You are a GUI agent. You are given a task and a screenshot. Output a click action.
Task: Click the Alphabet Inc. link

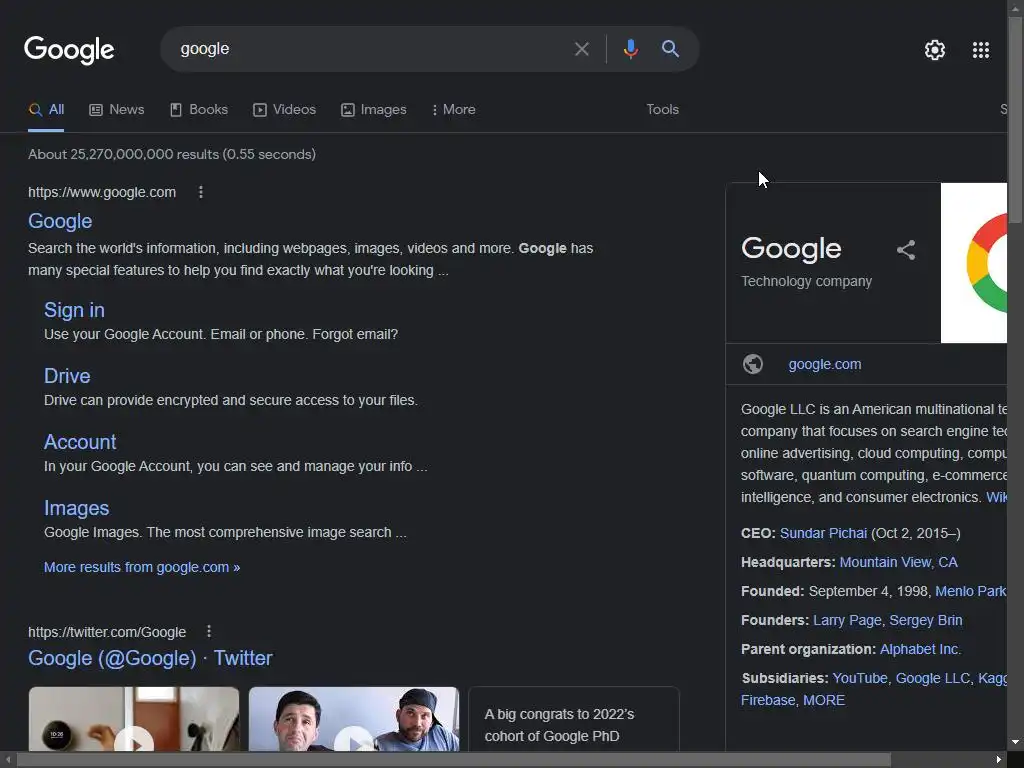coord(920,649)
